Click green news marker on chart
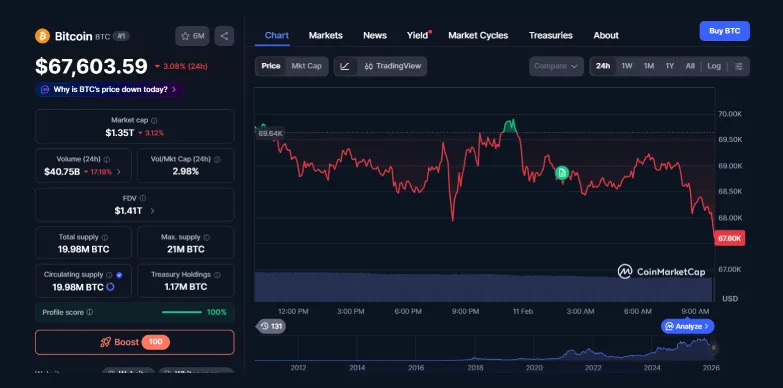Image resolution: width=783 pixels, height=388 pixels. pos(562,173)
